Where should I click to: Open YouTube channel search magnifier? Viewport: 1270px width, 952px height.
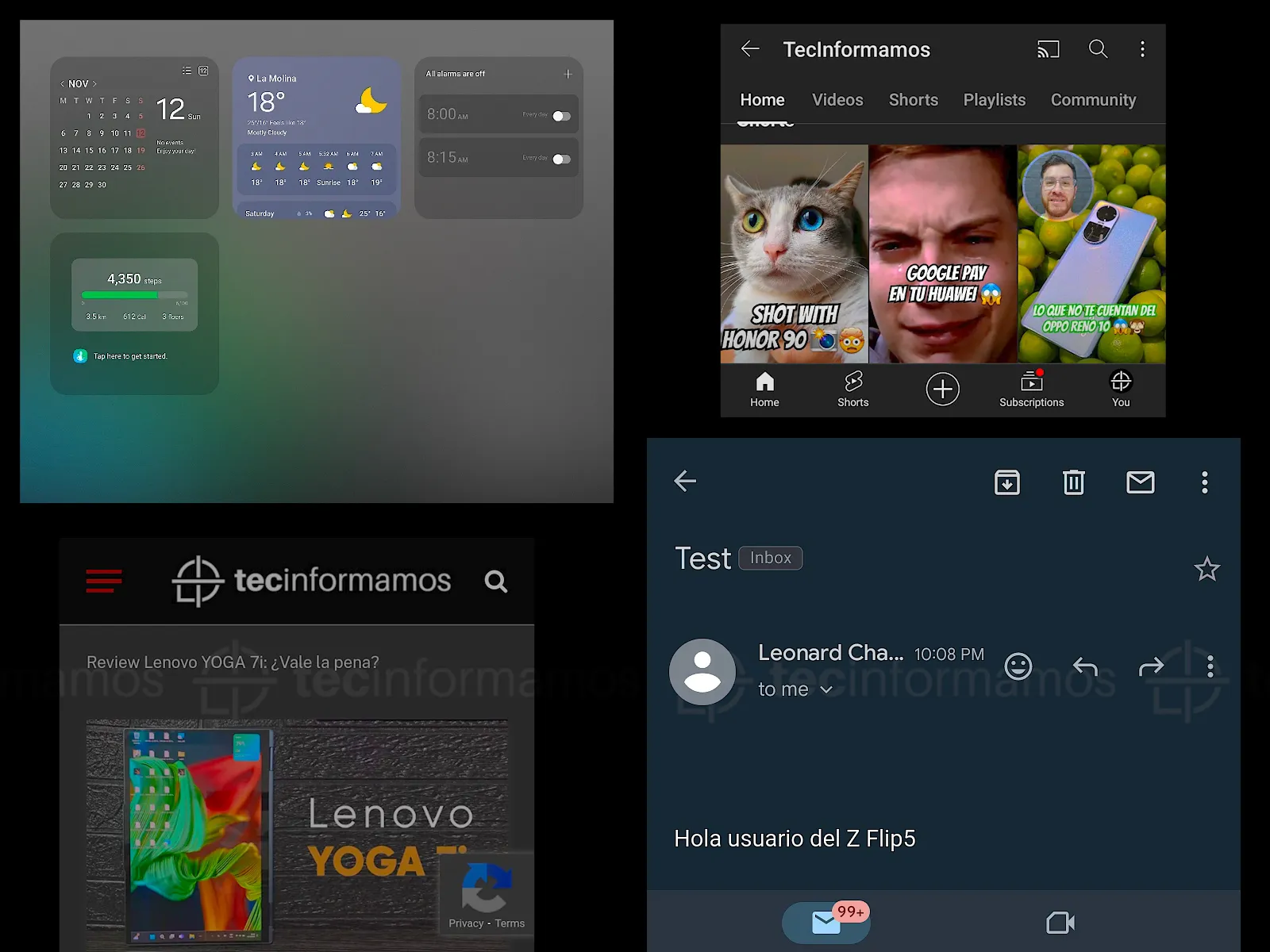[x=1098, y=49]
